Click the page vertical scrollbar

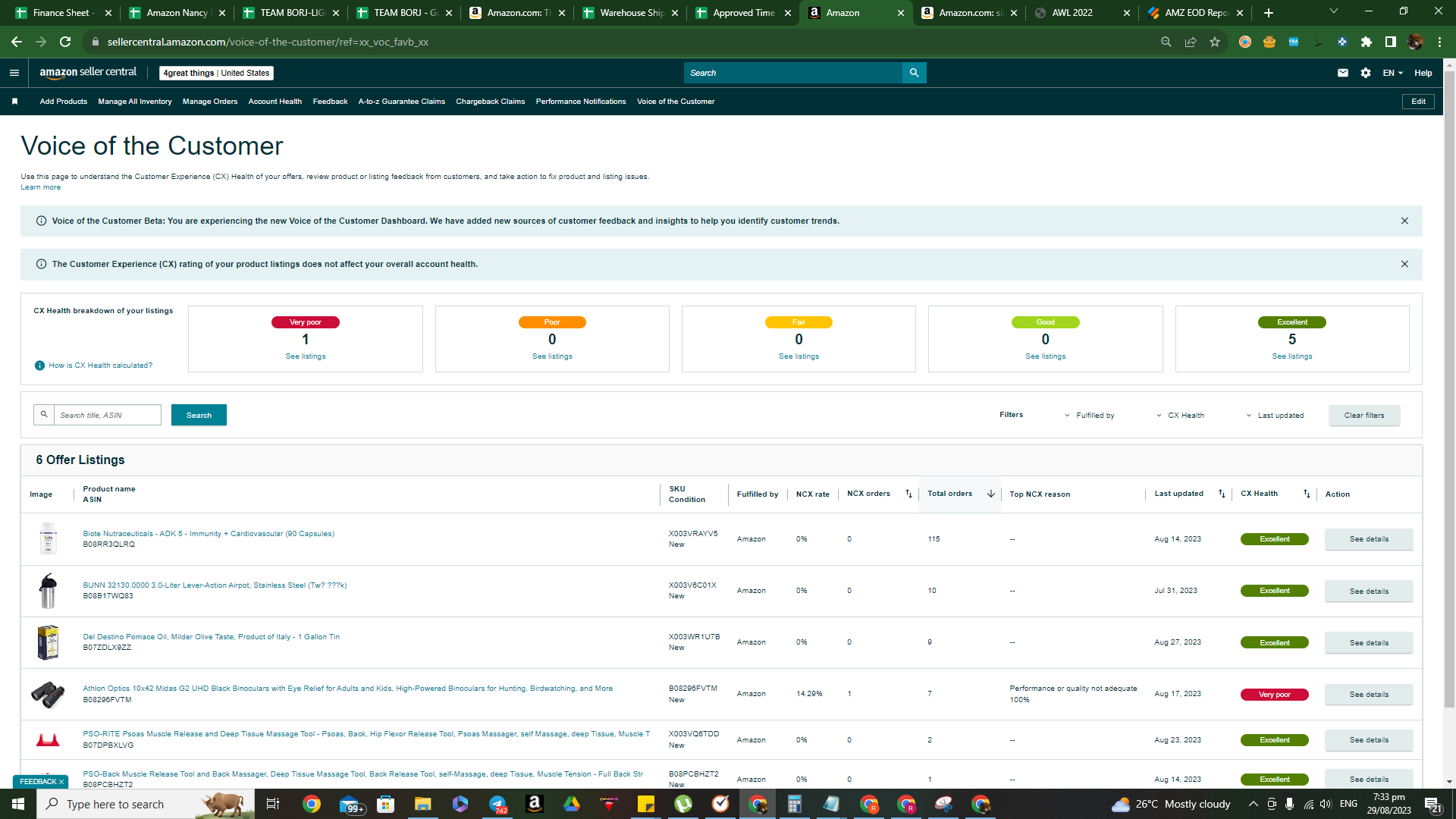(x=1449, y=391)
